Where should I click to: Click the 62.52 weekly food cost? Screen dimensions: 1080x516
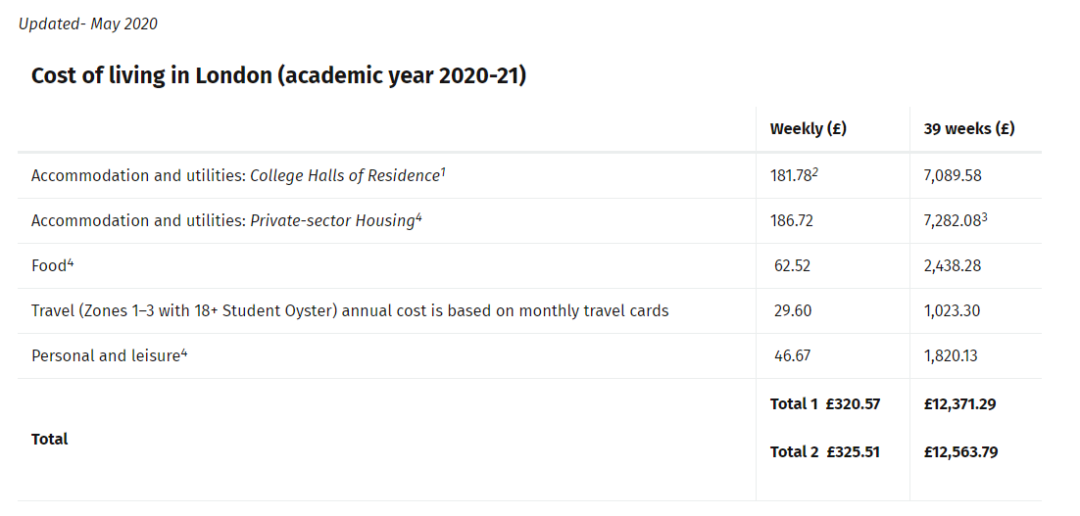(x=793, y=266)
